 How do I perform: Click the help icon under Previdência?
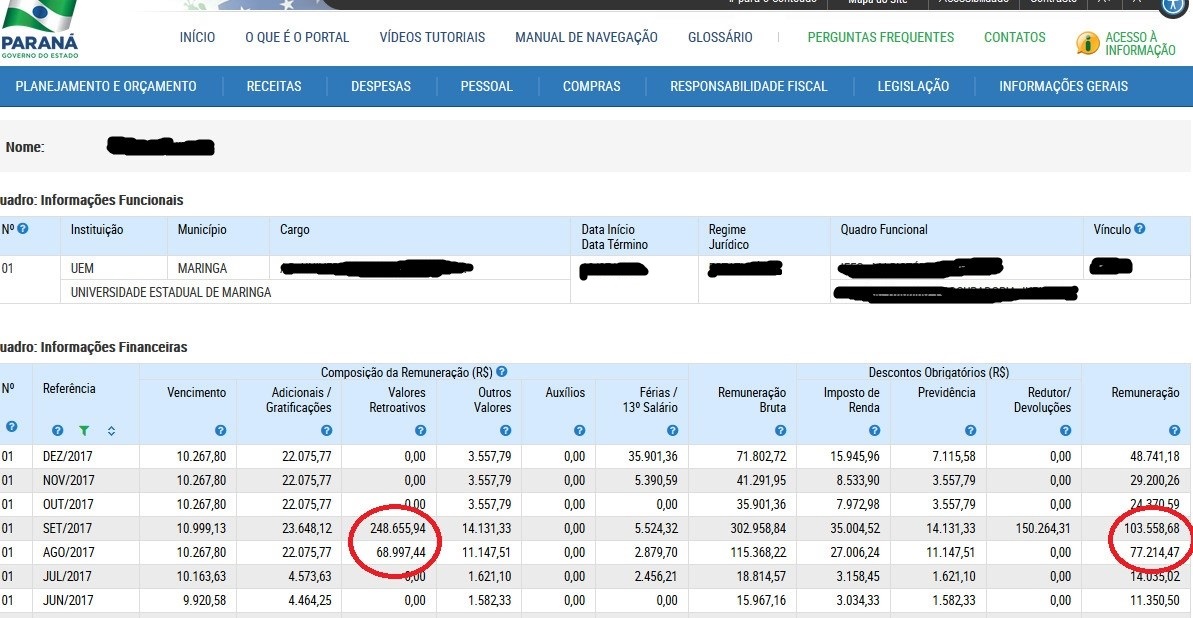(x=970, y=431)
